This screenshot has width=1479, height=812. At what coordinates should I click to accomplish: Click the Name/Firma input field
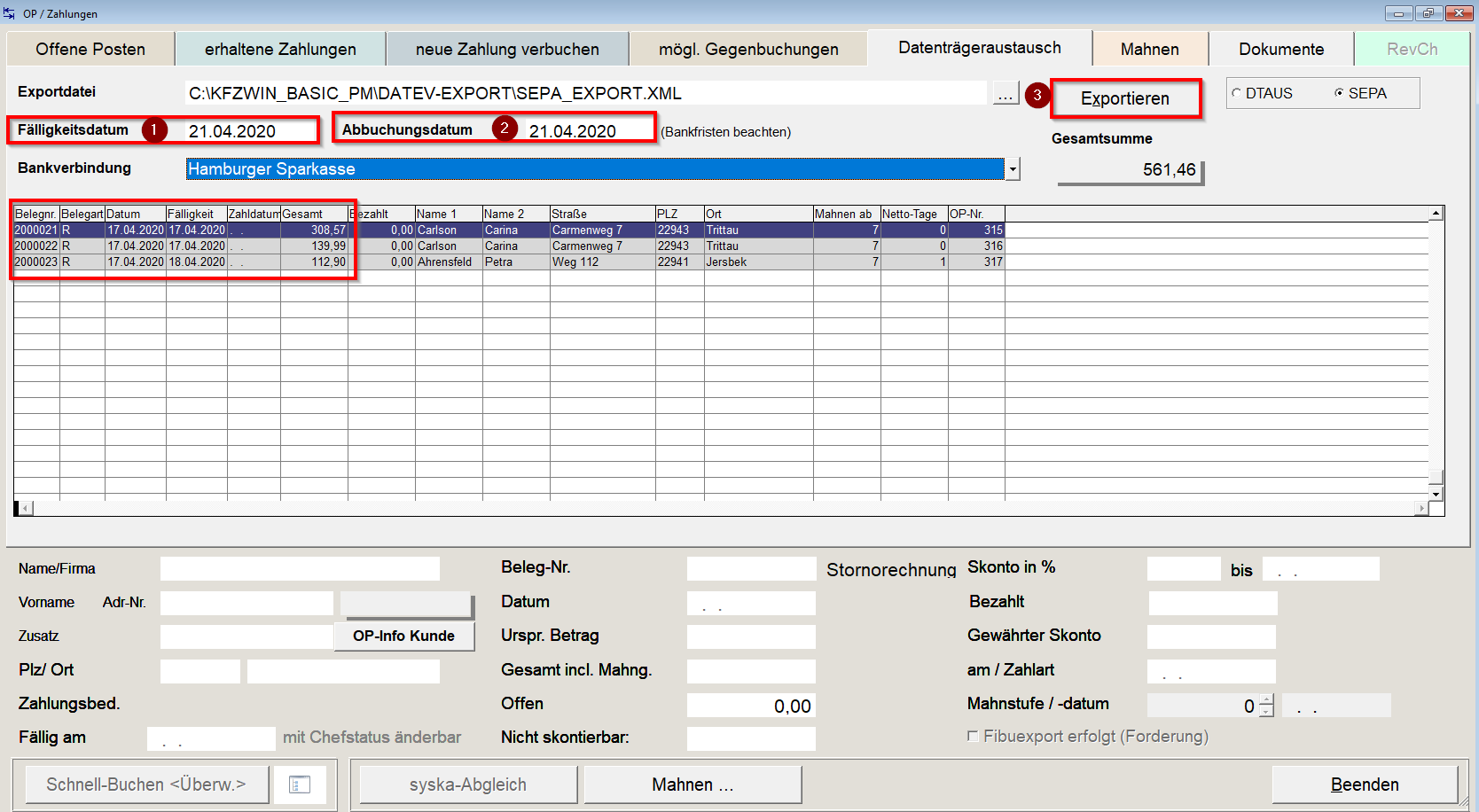(x=300, y=568)
